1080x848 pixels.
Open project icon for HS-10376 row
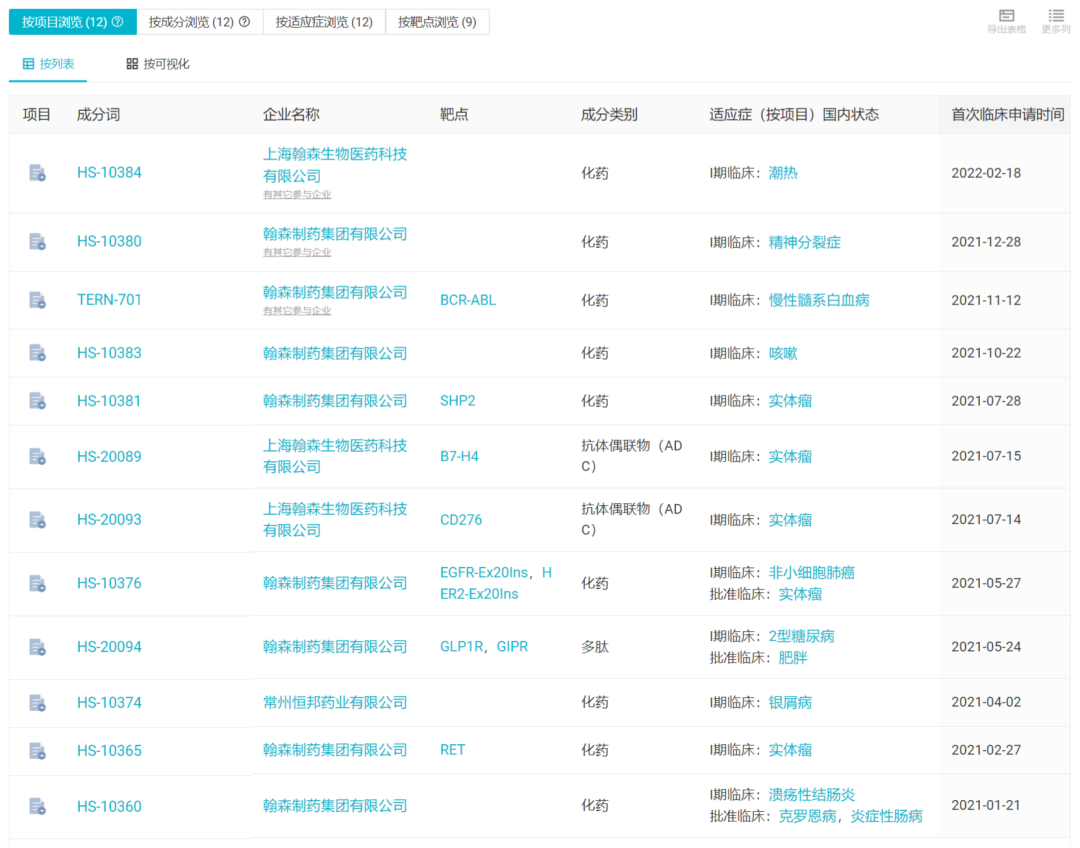pos(37,583)
